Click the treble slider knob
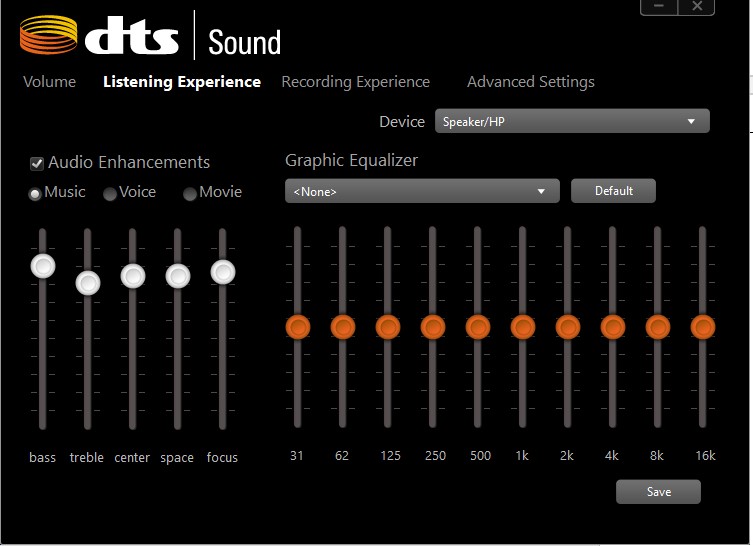Image resolution: width=753 pixels, height=546 pixels. pos(88,283)
